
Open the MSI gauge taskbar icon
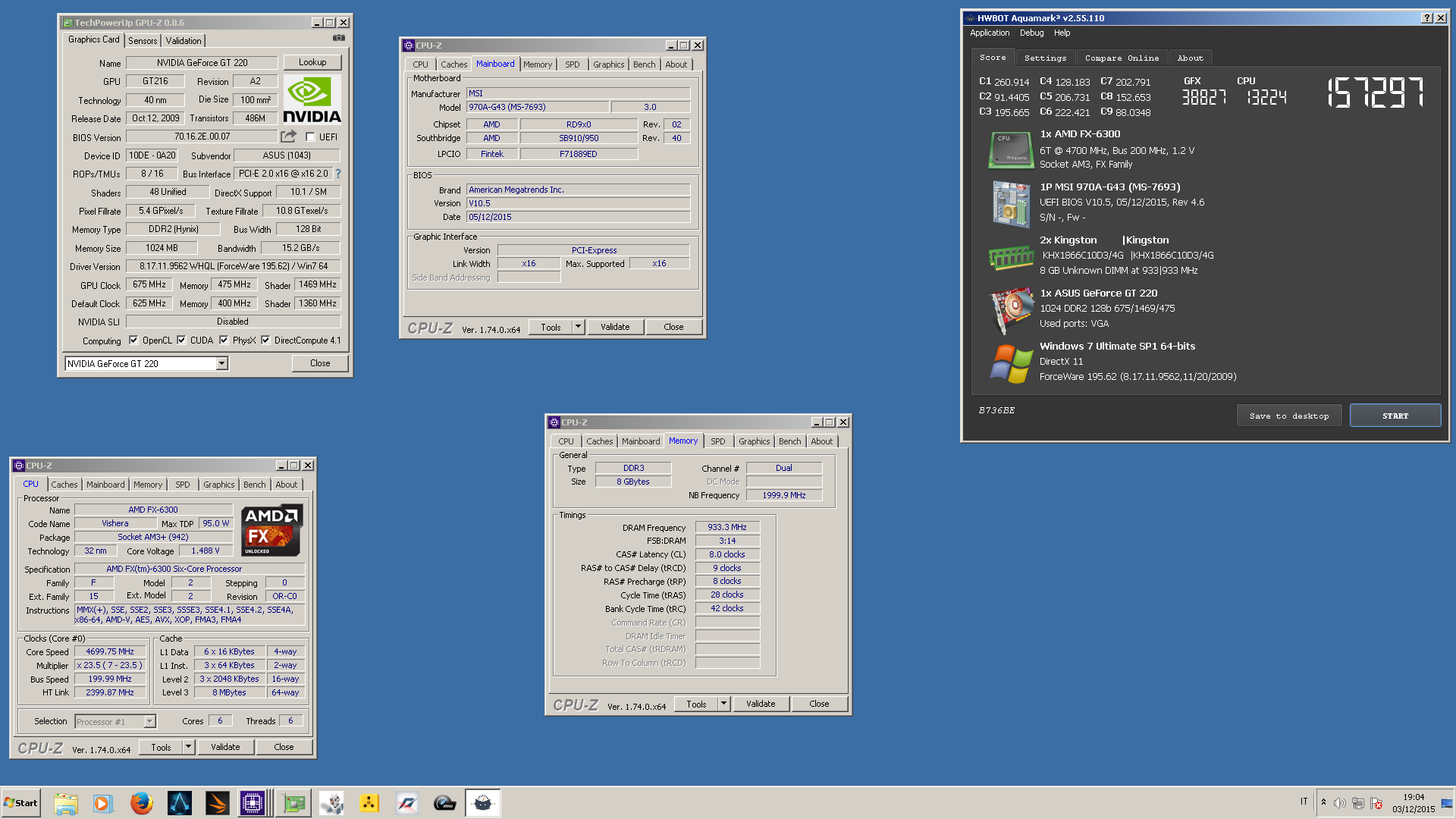pyautogui.click(x=445, y=803)
